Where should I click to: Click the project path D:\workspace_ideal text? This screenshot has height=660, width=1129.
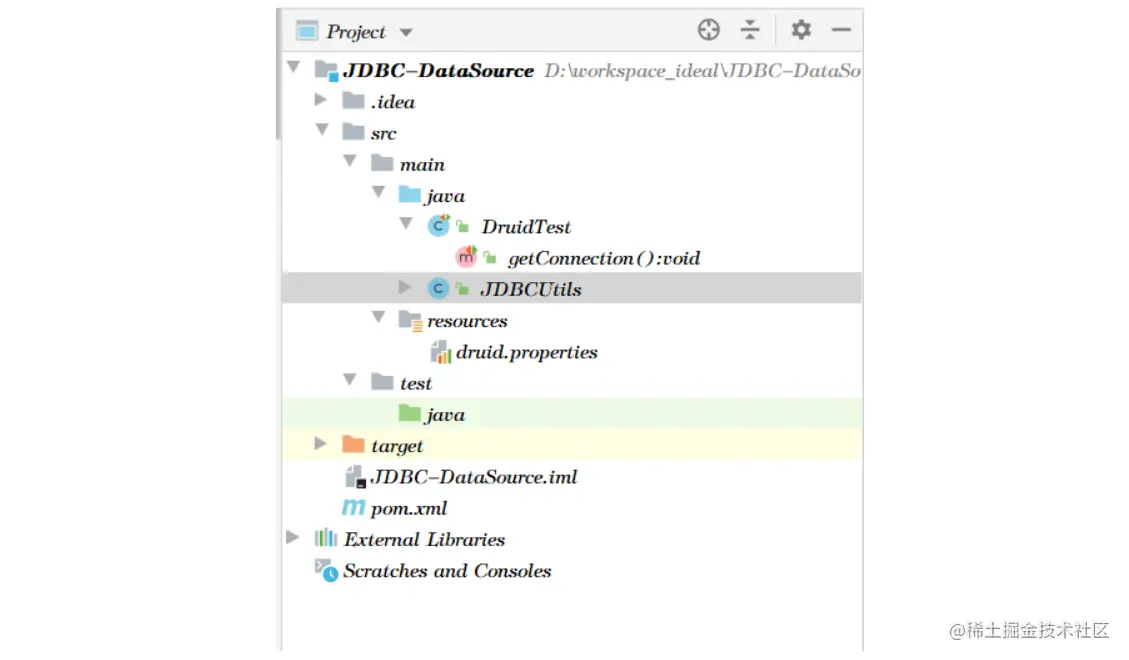tap(702, 71)
